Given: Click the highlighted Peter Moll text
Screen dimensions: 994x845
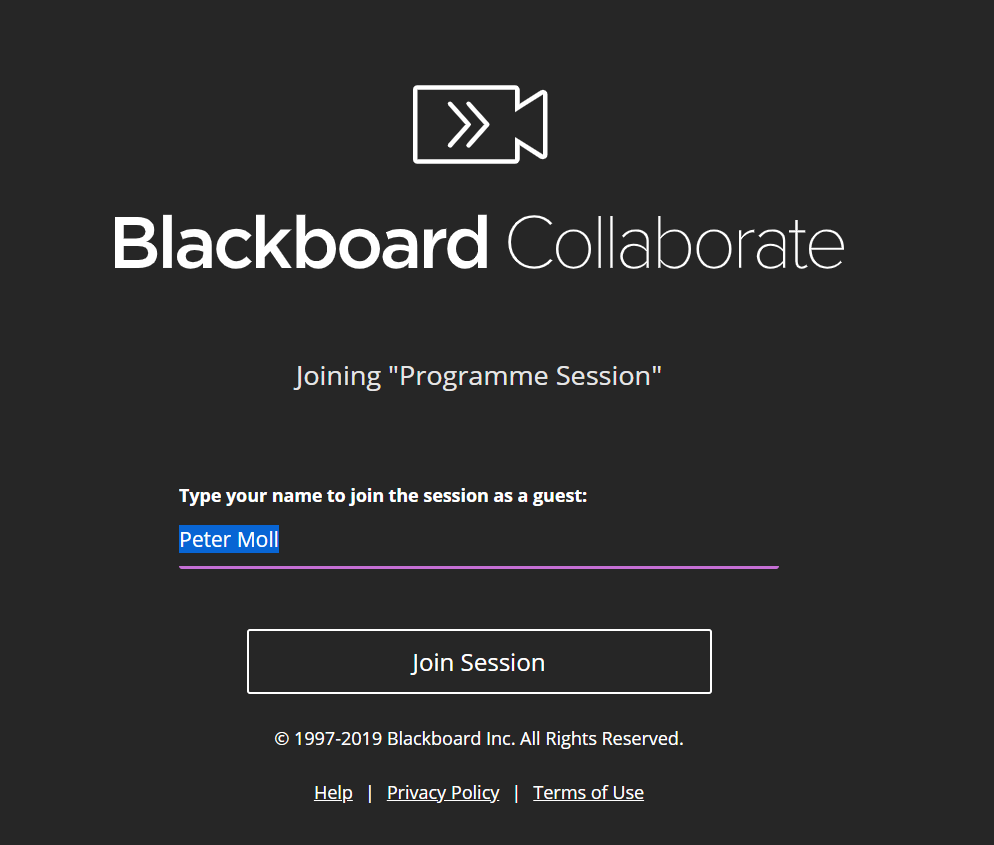Looking at the screenshot, I should tap(229, 539).
